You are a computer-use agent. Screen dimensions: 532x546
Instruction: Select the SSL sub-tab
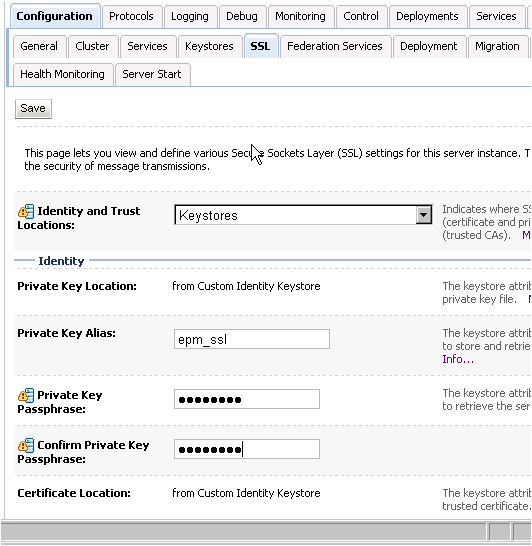(261, 46)
